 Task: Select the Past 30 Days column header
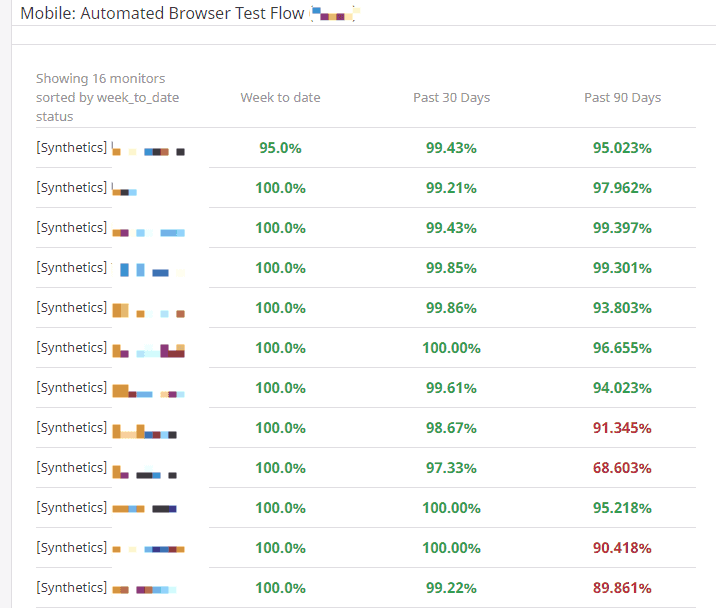pyautogui.click(x=451, y=98)
